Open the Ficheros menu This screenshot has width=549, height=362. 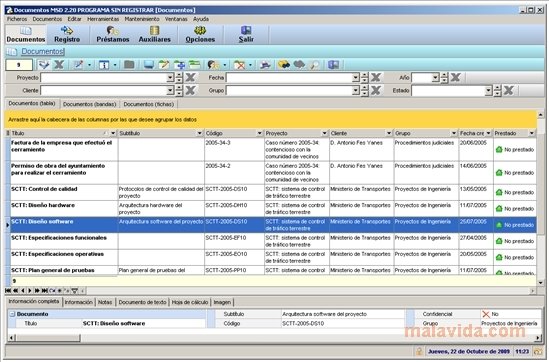(x=17, y=19)
